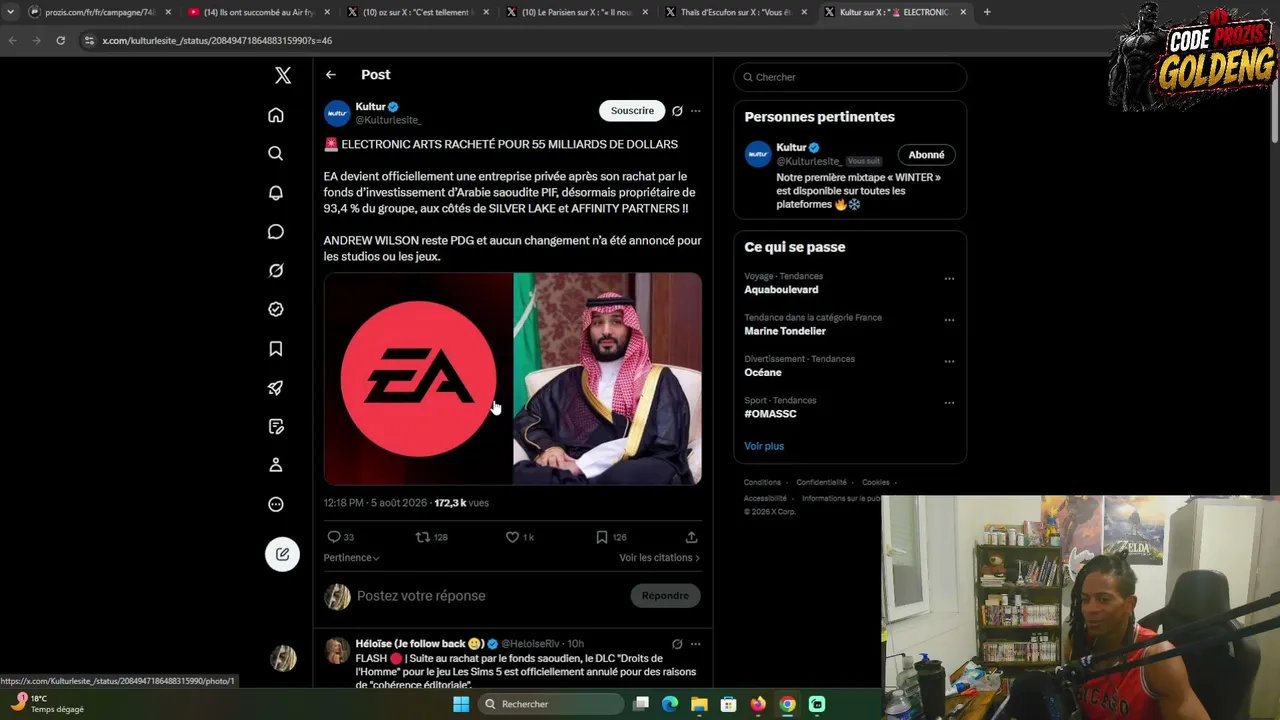Click the sidebar note-with-pencil icon

(276, 427)
